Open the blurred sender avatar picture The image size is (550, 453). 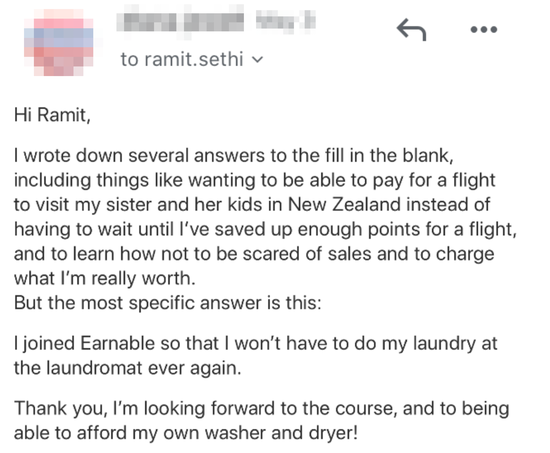(x=59, y=43)
